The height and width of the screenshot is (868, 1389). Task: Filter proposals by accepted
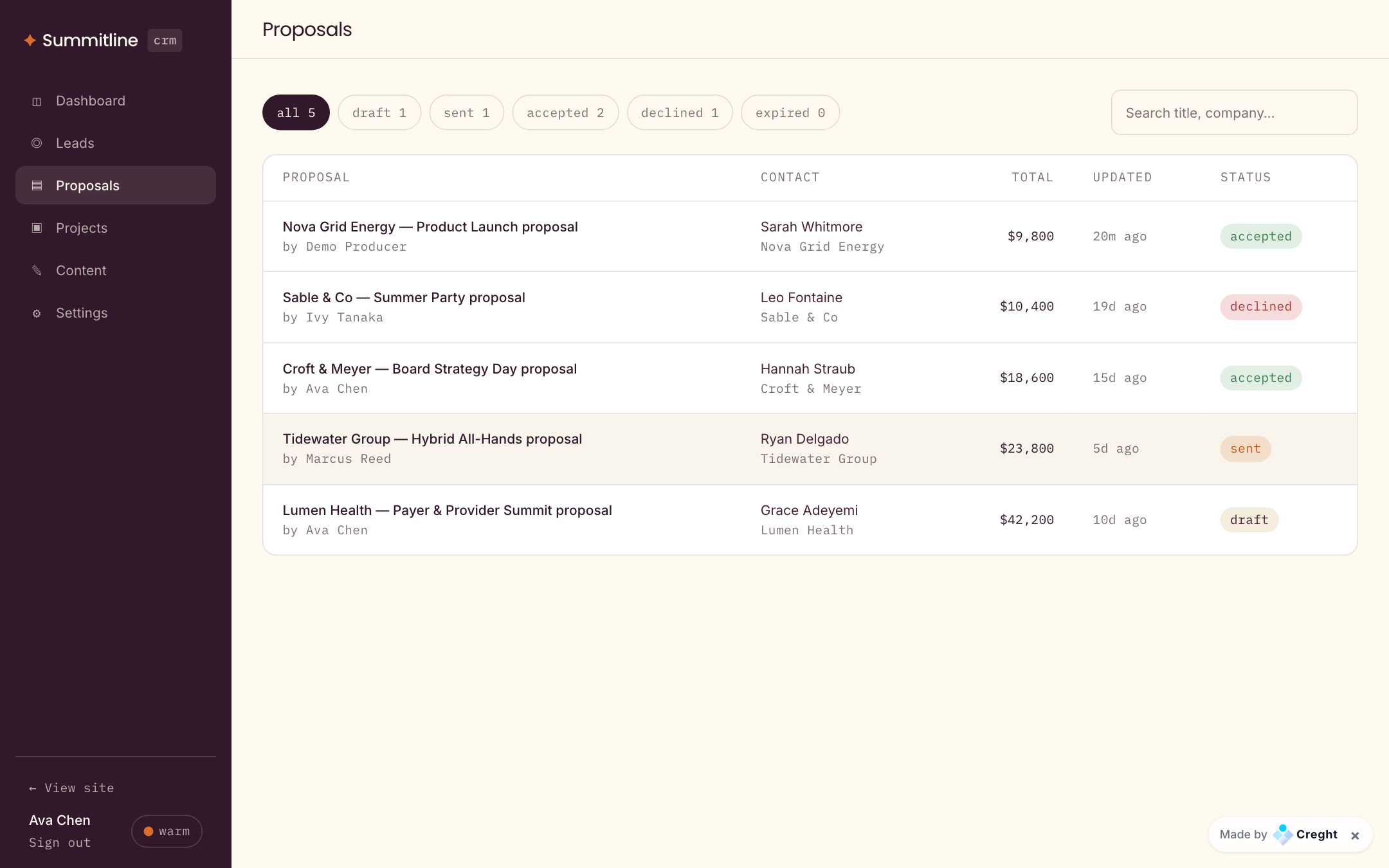565,113
